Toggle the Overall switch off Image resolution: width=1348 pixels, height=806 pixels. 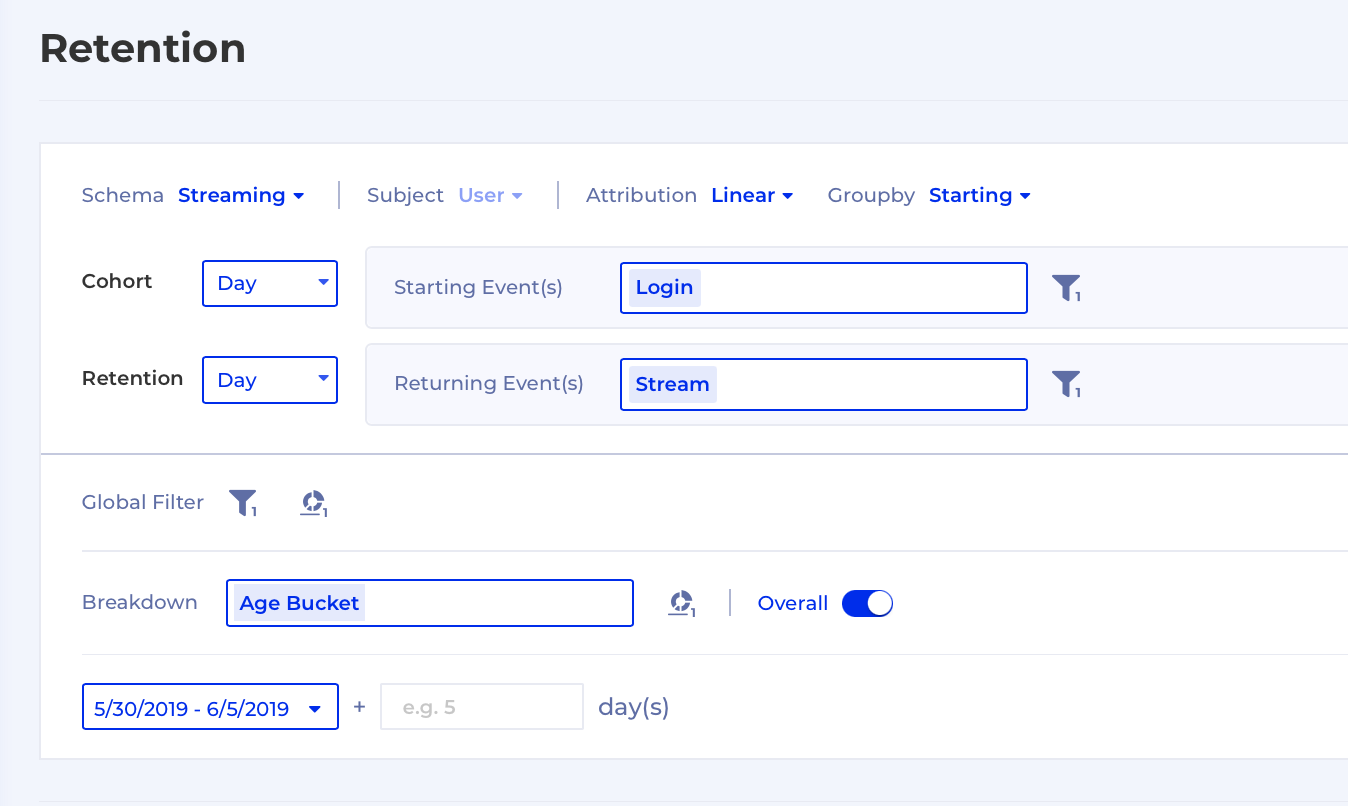pyautogui.click(x=867, y=603)
